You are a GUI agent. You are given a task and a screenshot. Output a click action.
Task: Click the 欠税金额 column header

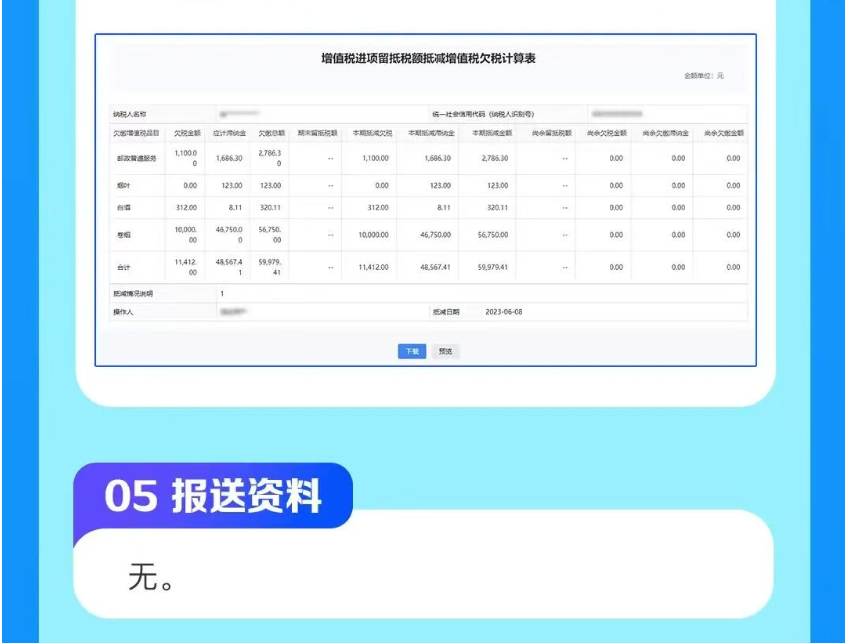187,132
